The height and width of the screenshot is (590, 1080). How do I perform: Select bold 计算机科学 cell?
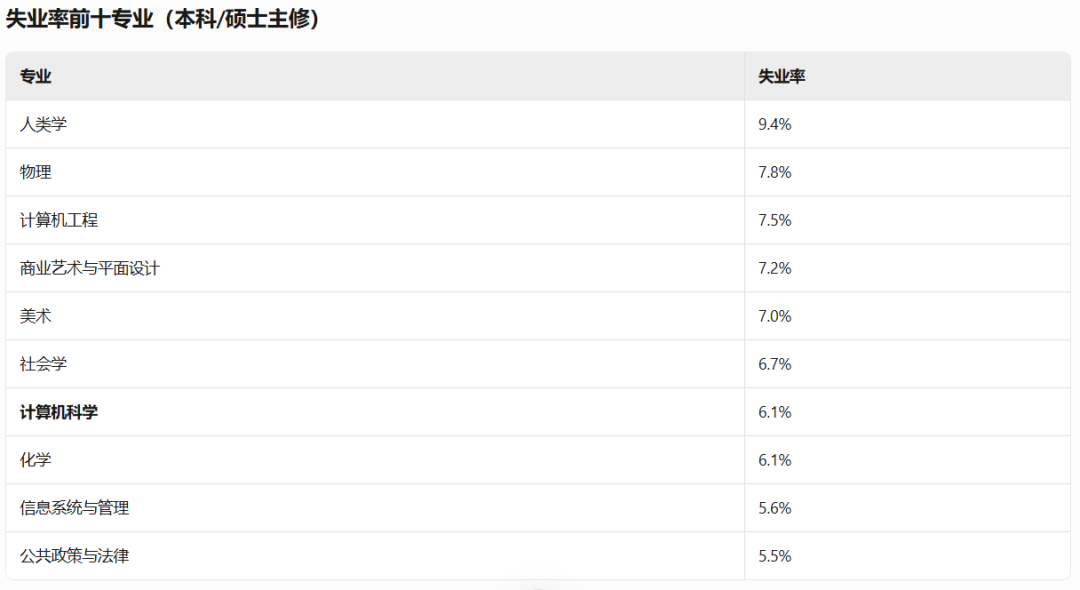point(375,412)
